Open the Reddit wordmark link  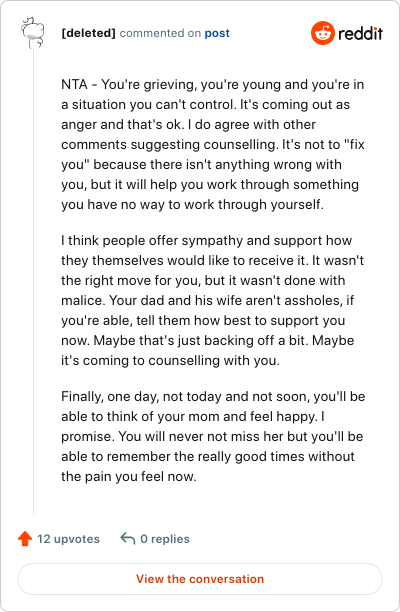(x=360, y=34)
